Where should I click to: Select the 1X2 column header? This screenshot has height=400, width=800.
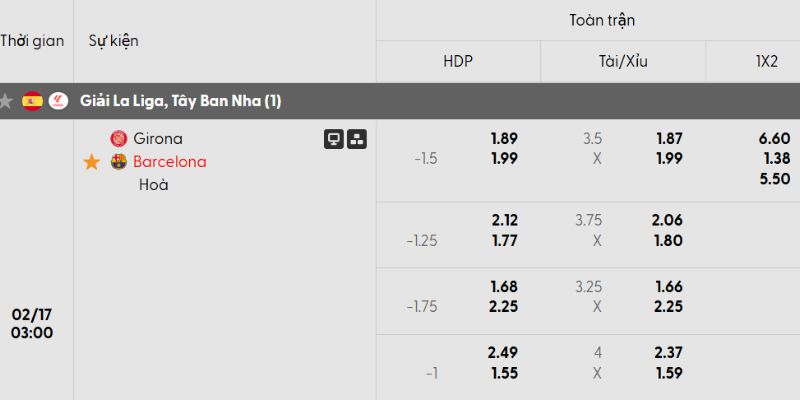[767, 61]
